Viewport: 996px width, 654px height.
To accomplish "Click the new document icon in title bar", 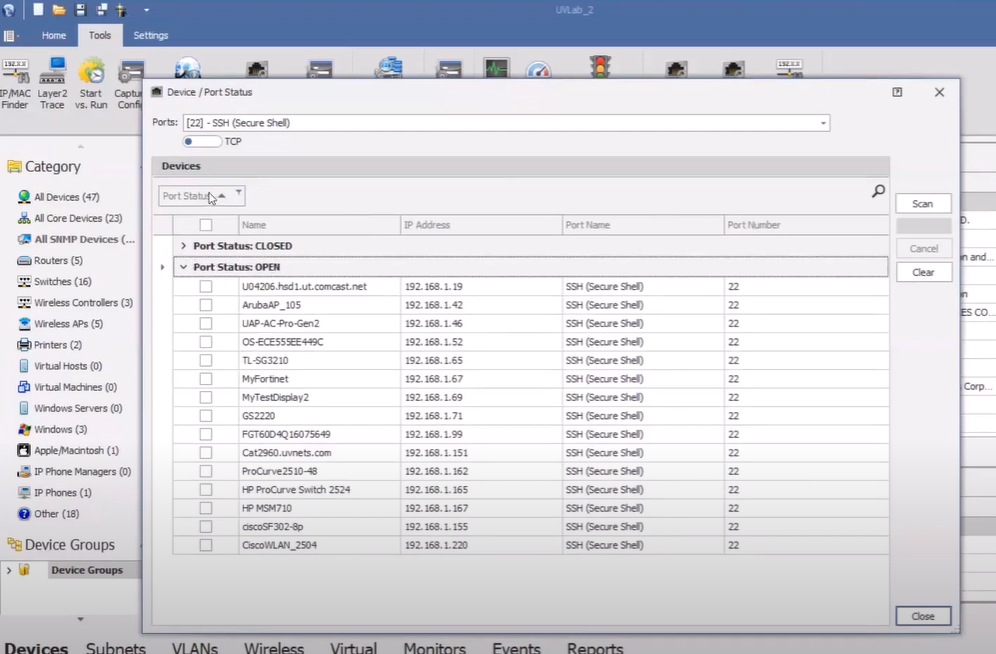I will [38, 9].
